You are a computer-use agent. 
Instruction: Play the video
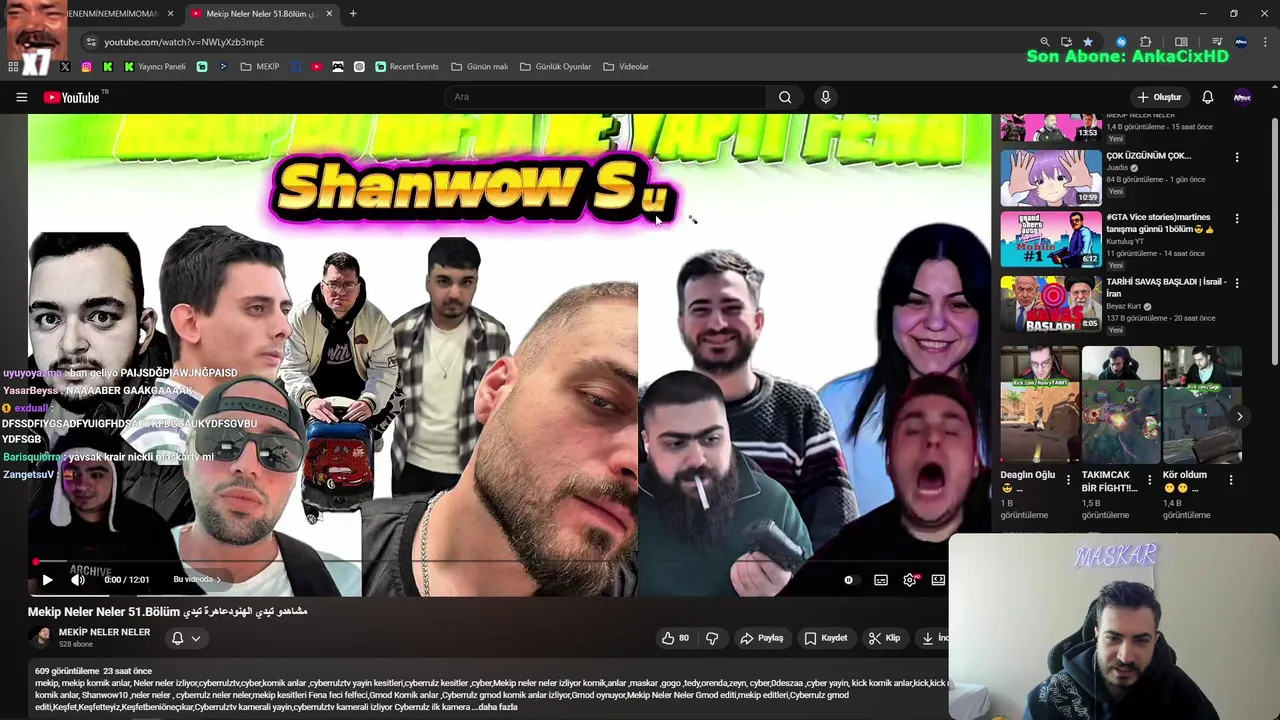(x=47, y=580)
